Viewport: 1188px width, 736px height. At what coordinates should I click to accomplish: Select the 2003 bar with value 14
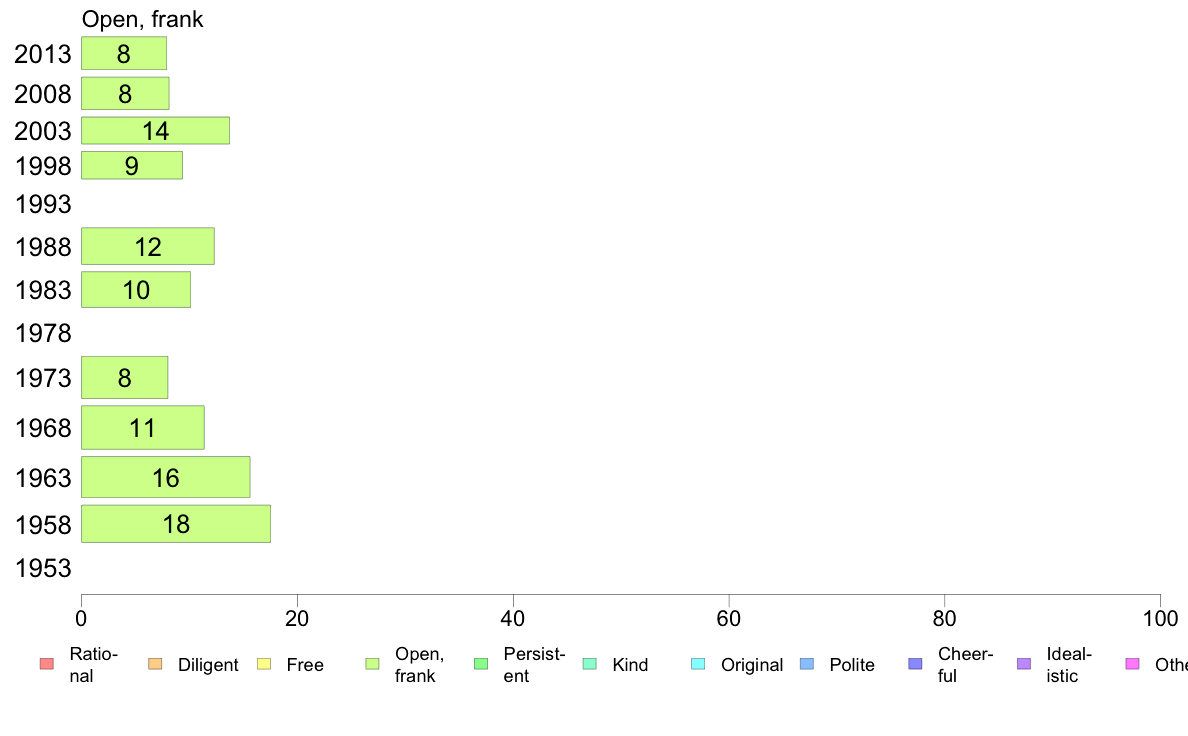[155, 130]
